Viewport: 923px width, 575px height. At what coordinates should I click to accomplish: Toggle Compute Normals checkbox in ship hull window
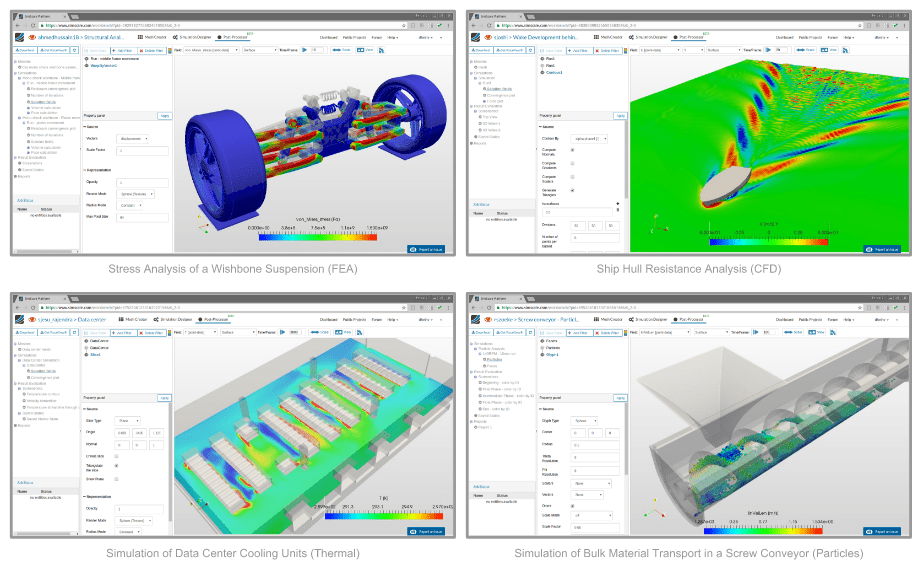tap(572, 151)
